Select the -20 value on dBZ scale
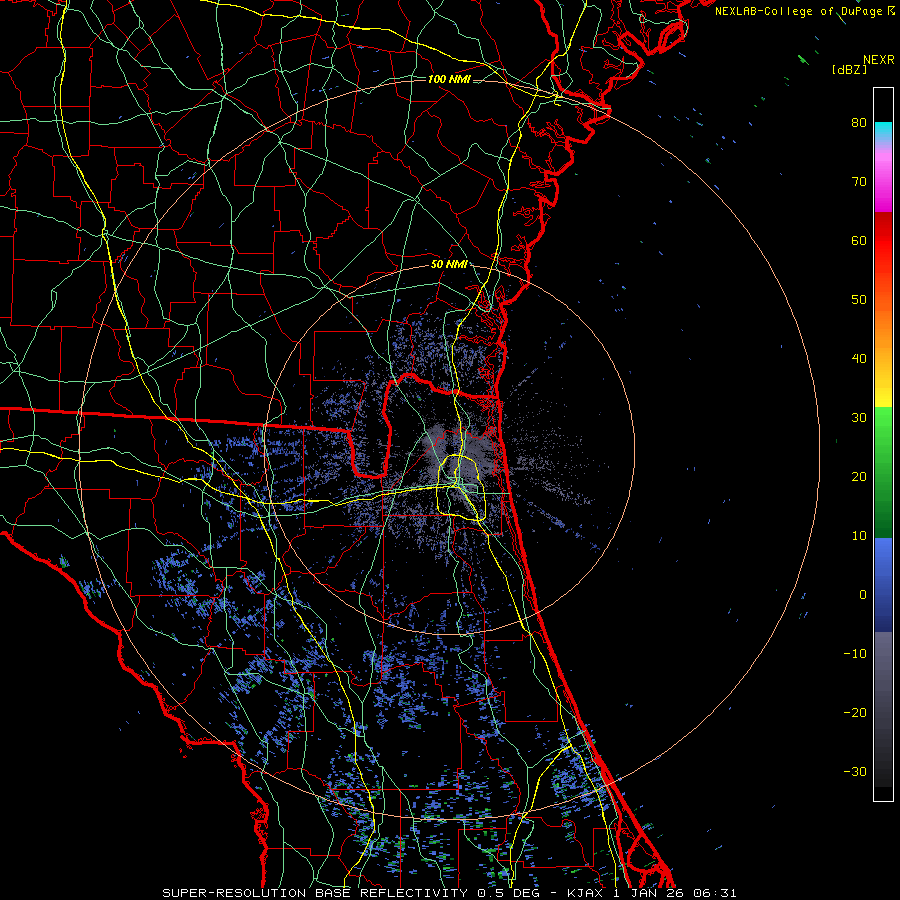Image resolution: width=900 pixels, height=900 pixels. click(x=855, y=713)
